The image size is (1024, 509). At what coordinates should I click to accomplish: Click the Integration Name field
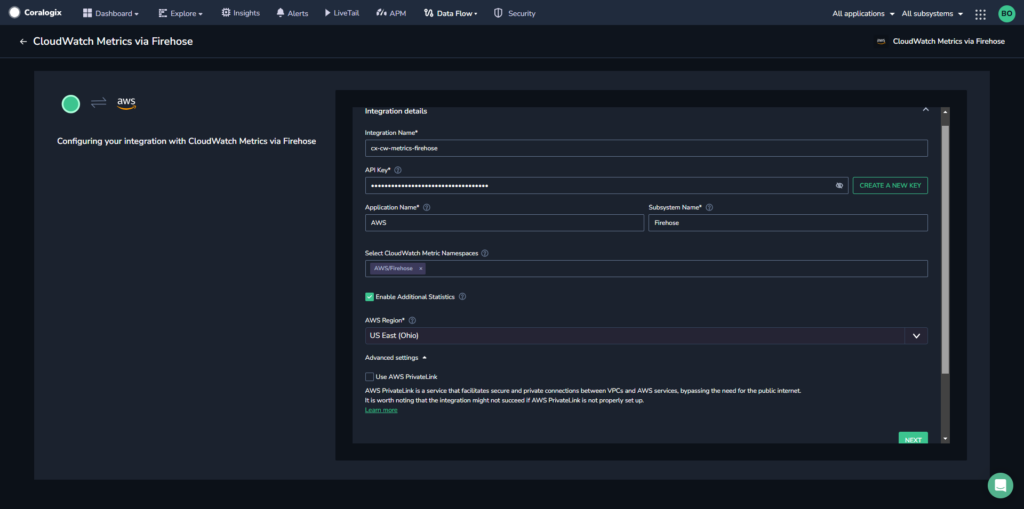click(x=646, y=148)
